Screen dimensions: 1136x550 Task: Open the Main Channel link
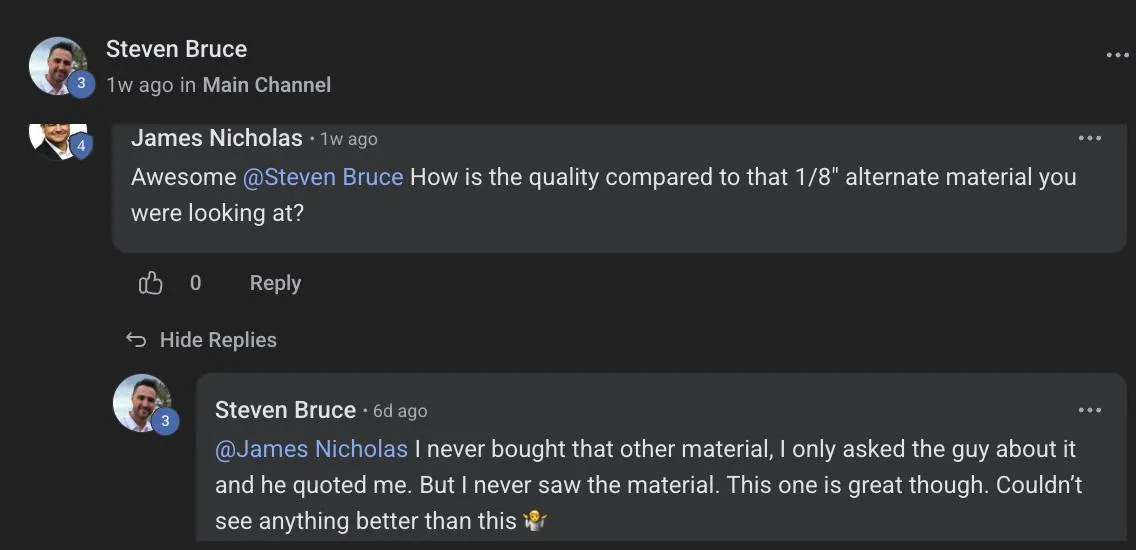(x=267, y=85)
